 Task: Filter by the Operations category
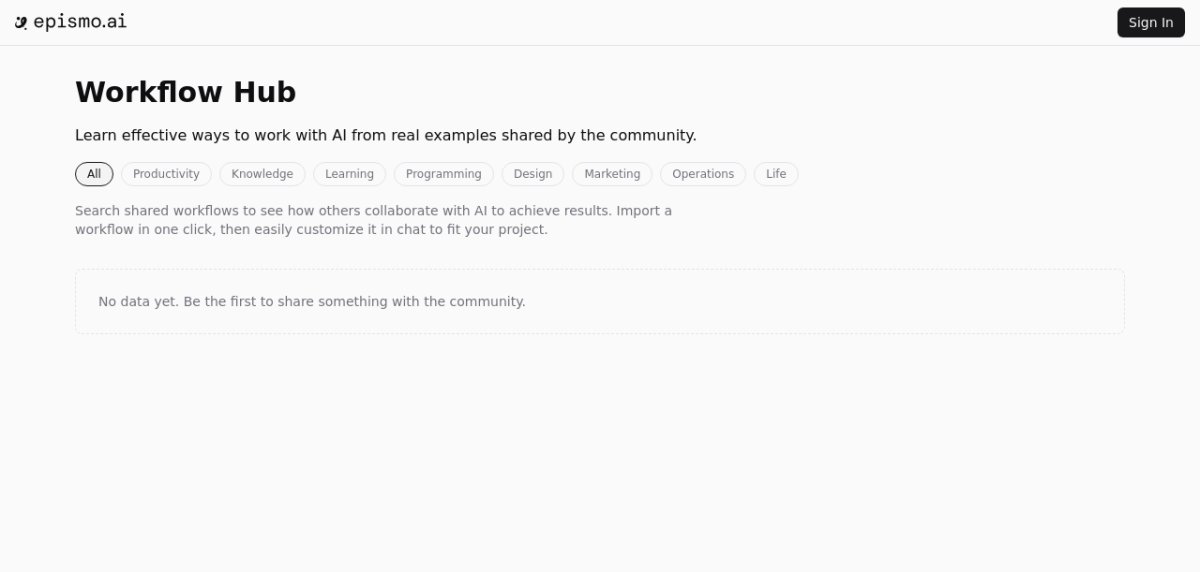pos(703,174)
